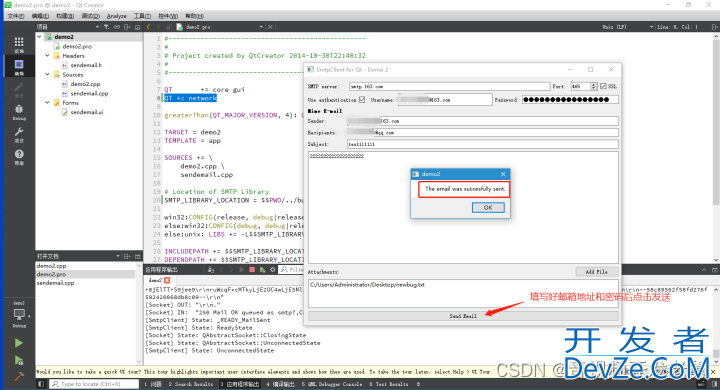Toggle Use authentication checkbox
This screenshot has height=390, width=720.
tap(362, 100)
